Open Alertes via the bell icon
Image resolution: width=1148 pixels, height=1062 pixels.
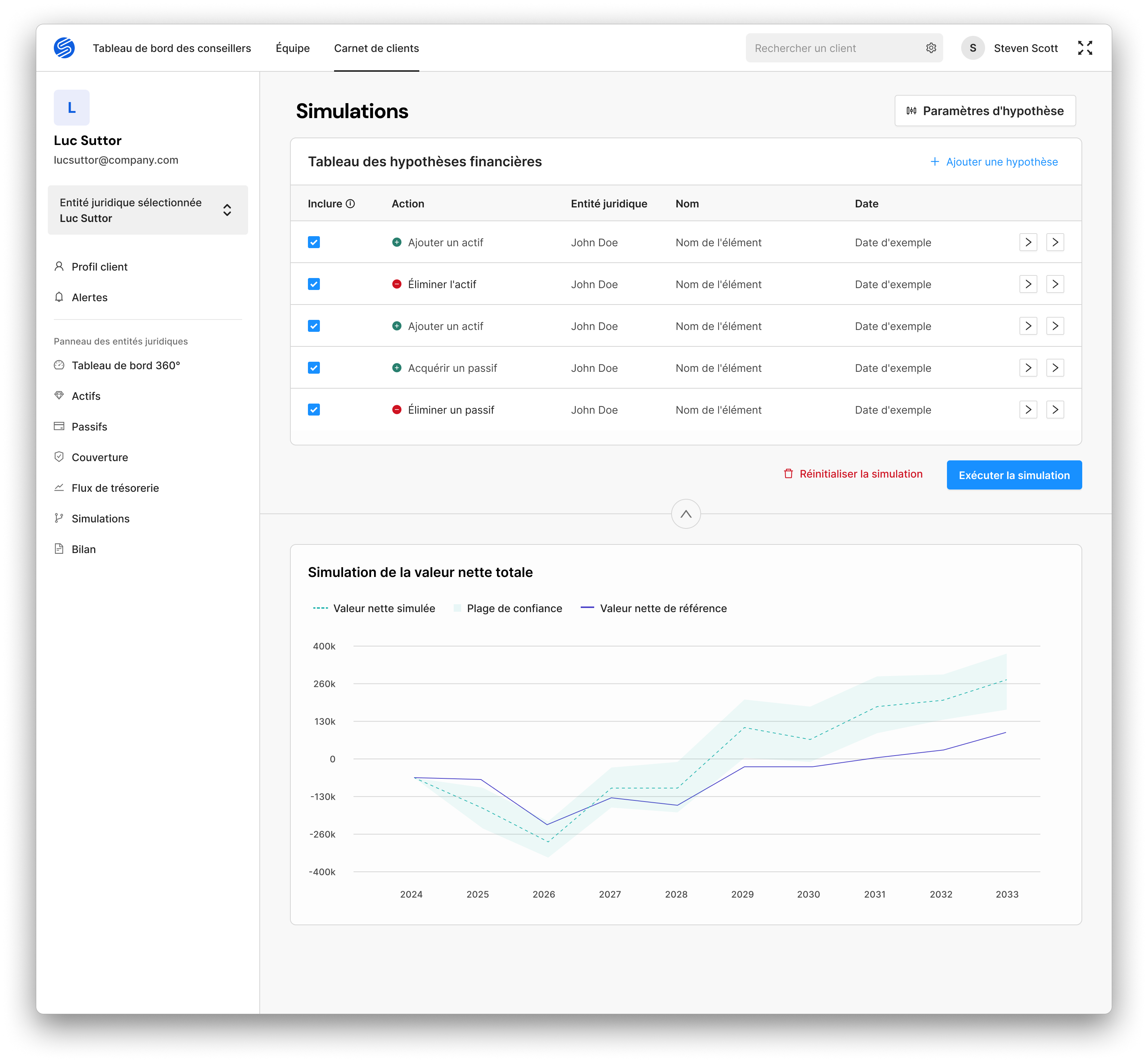coord(59,297)
